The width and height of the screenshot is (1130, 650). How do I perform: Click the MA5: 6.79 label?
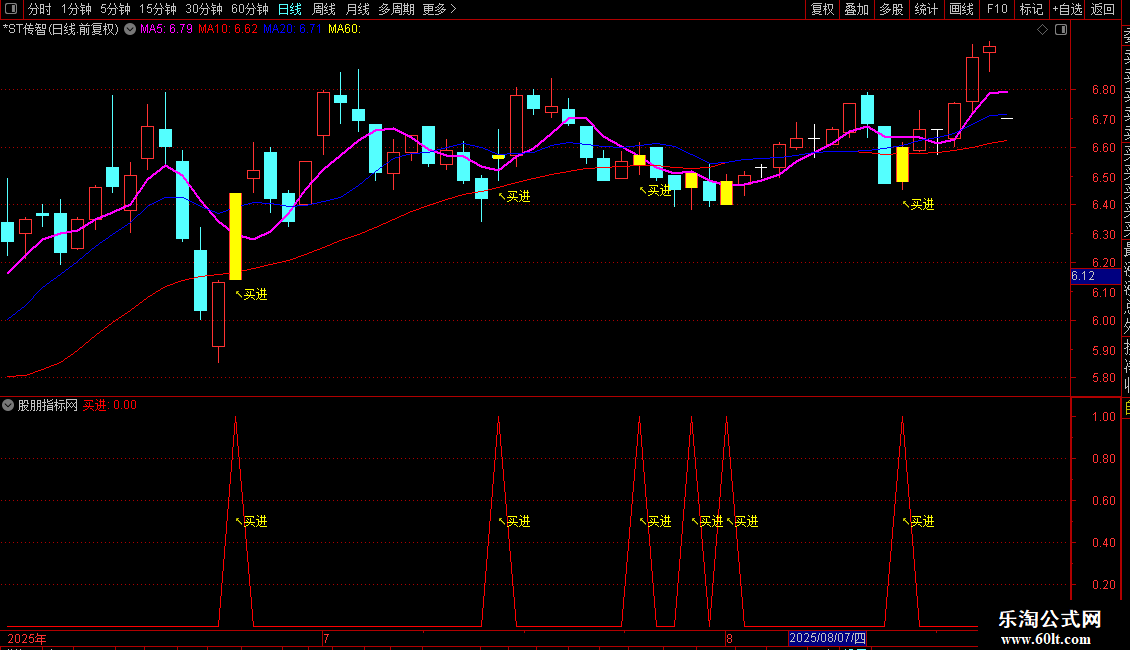click(166, 30)
